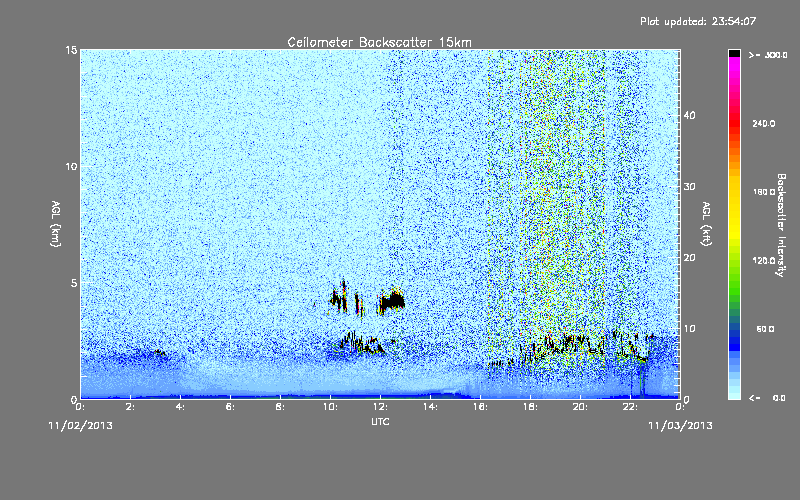Click the 40 kft tick label
Image resolution: width=800 pixels, height=500 pixels.
coord(689,115)
